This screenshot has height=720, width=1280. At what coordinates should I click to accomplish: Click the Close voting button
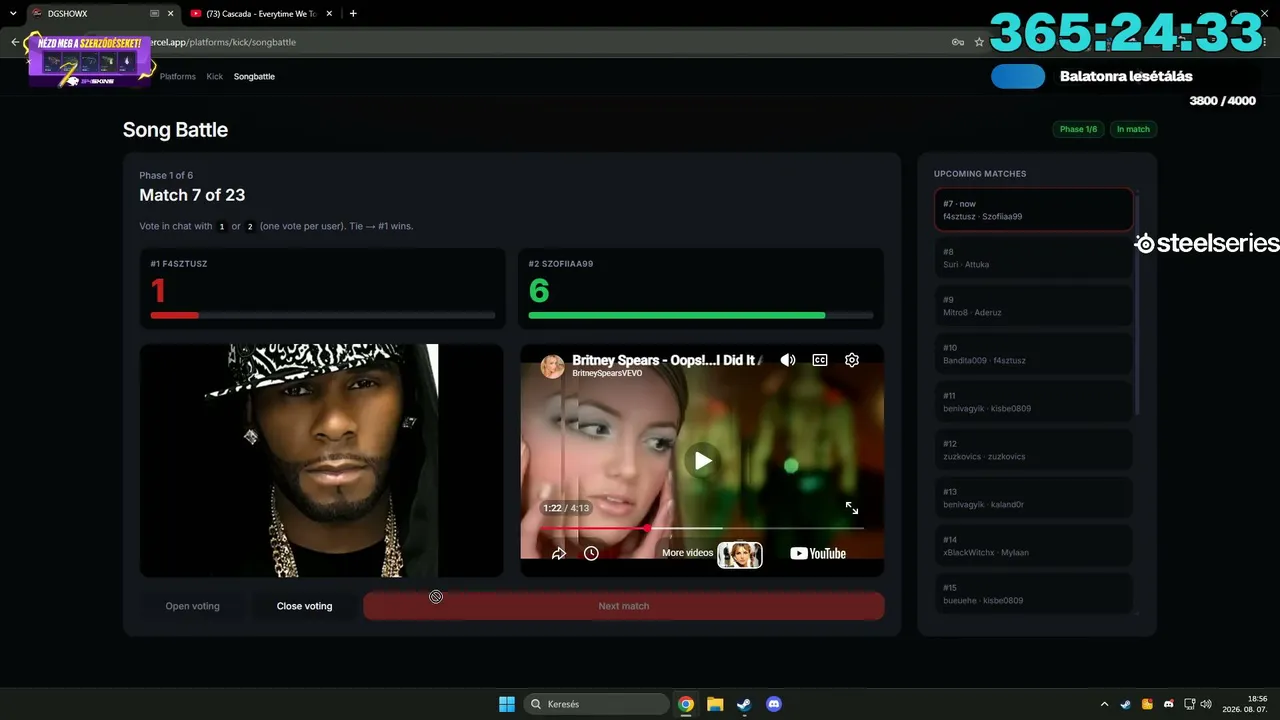coord(304,606)
